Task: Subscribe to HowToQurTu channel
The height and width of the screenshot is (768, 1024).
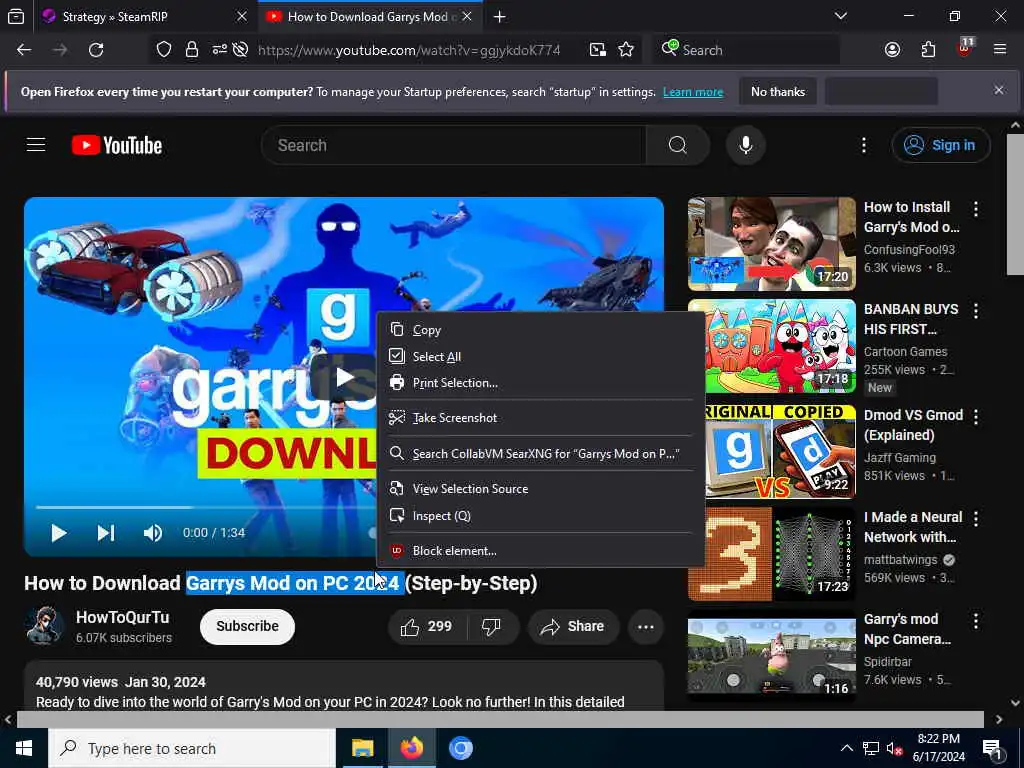Action: tap(248, 626)
